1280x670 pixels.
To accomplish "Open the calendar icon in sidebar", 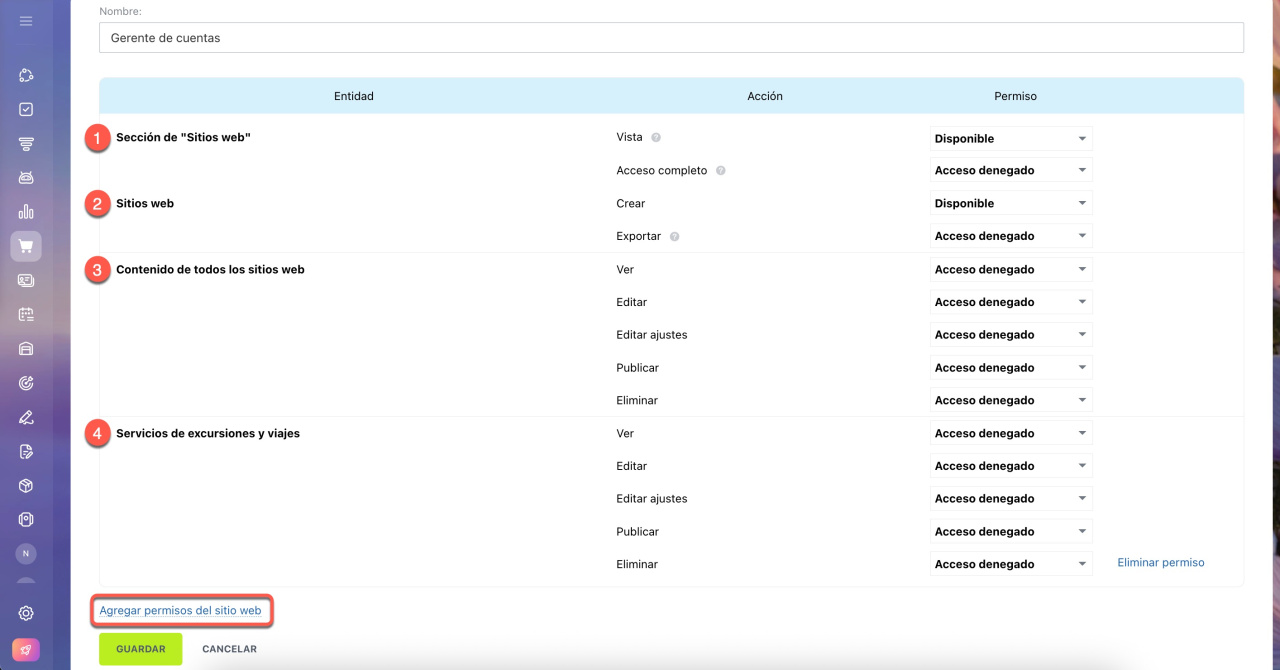I will tap(26, 314).
